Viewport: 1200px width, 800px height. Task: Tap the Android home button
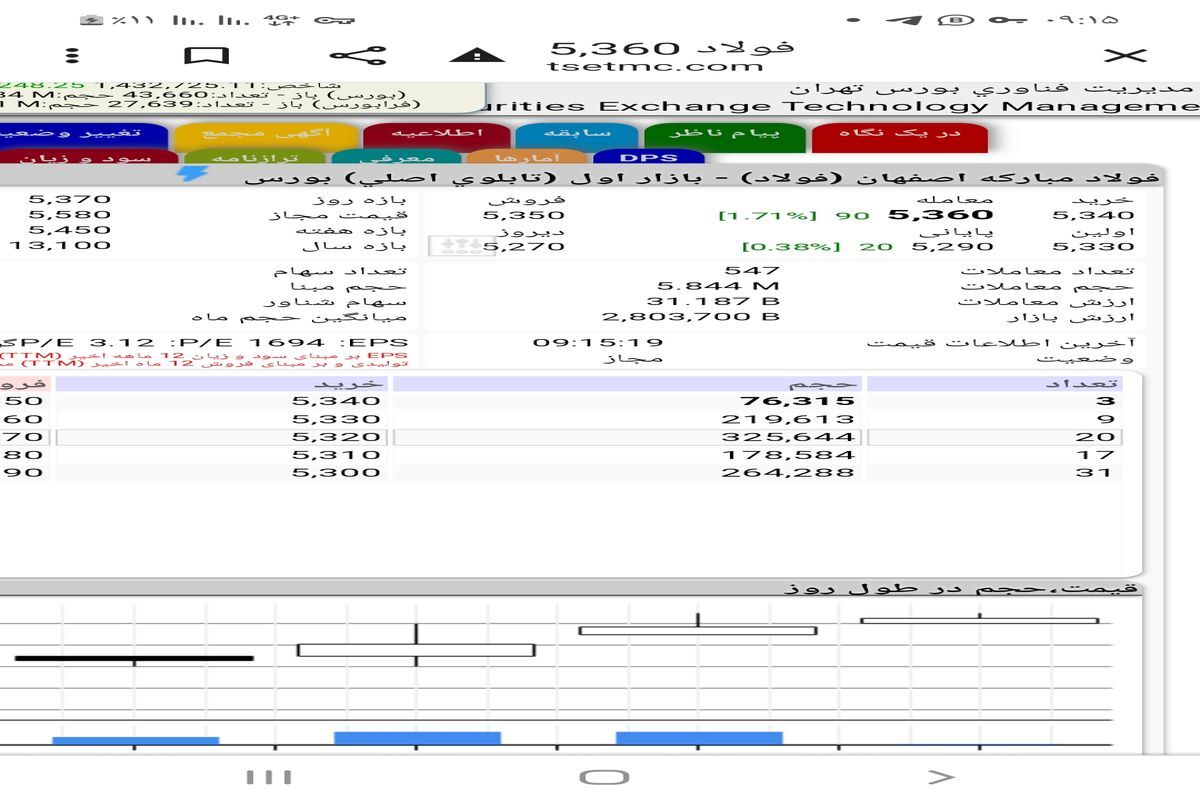pyautogui.click(x=603, y=777)
